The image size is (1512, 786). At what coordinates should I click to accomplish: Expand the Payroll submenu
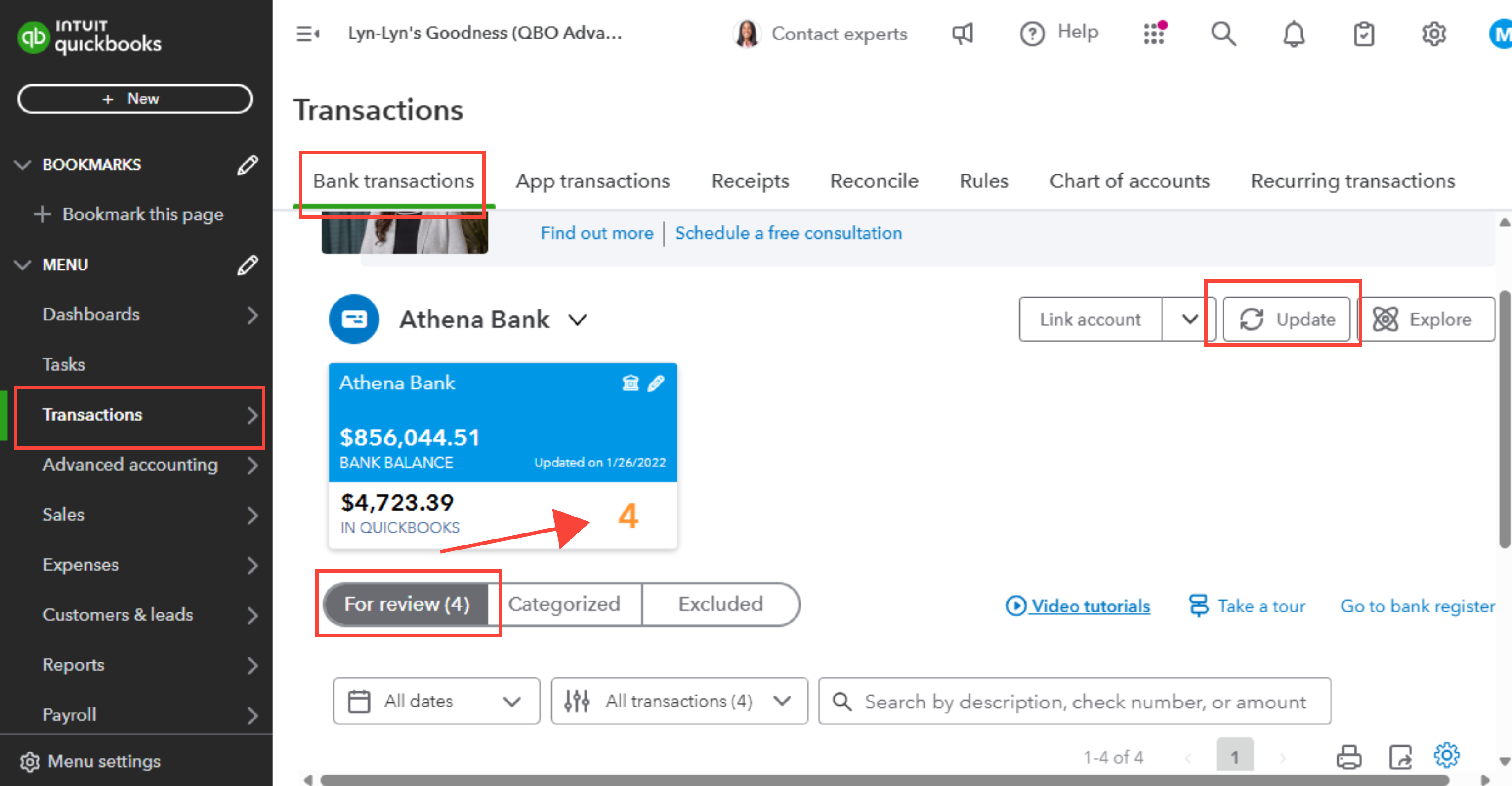253,716
